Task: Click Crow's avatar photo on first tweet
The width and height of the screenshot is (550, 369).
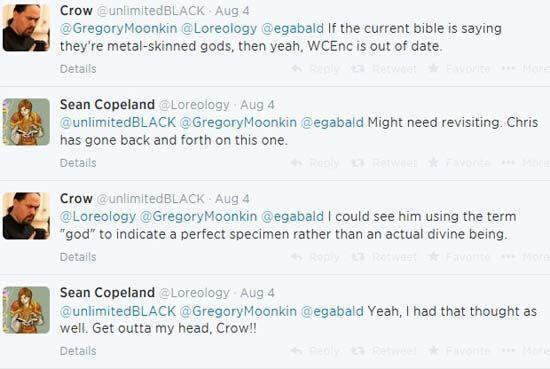Action: point(26,28)
